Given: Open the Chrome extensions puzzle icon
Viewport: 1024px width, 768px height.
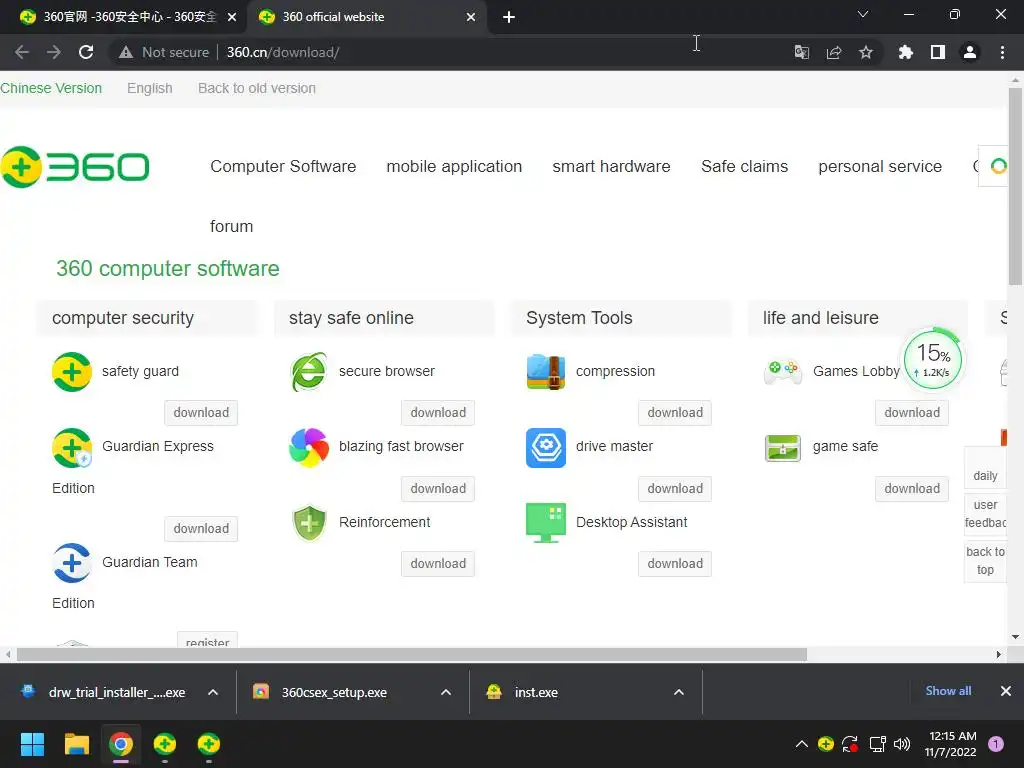Looking at the screenshot, I should (906, 52).
